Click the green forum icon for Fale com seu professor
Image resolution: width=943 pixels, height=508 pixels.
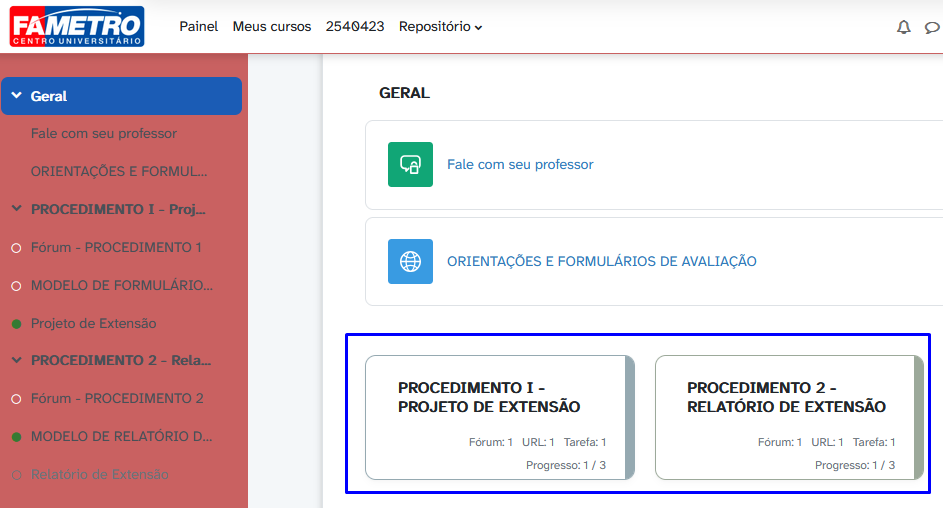tap(410, 164)
